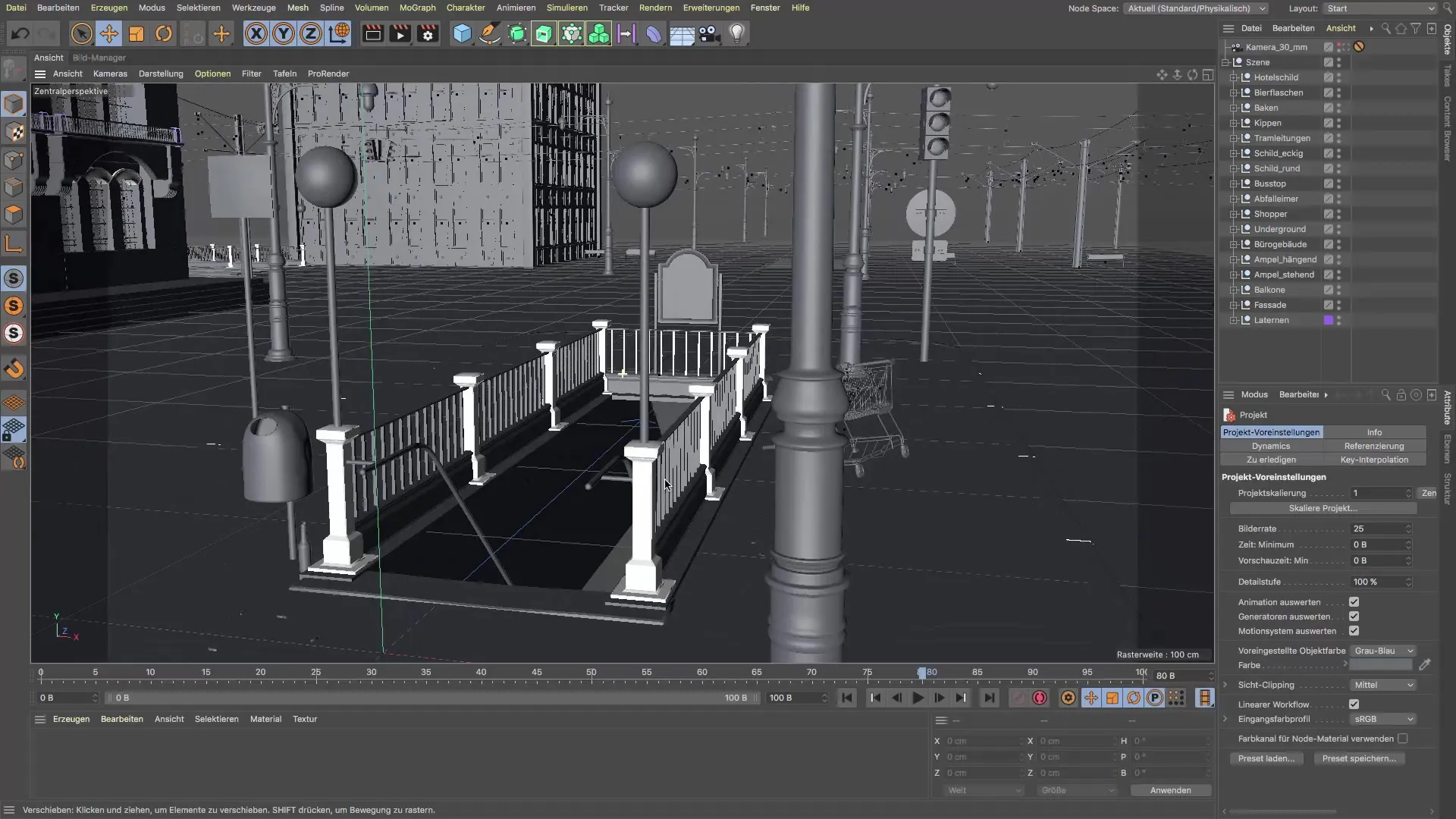Open render settings icon
The height and width of the screenshot is (819, 1456).
[428, 34]
